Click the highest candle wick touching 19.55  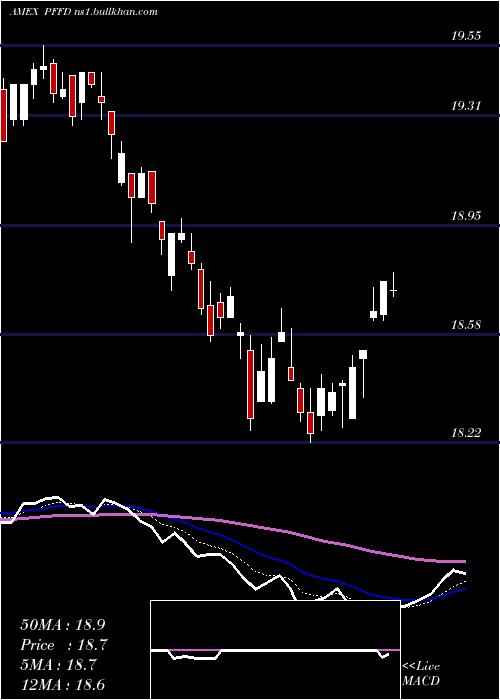point(43,62)
